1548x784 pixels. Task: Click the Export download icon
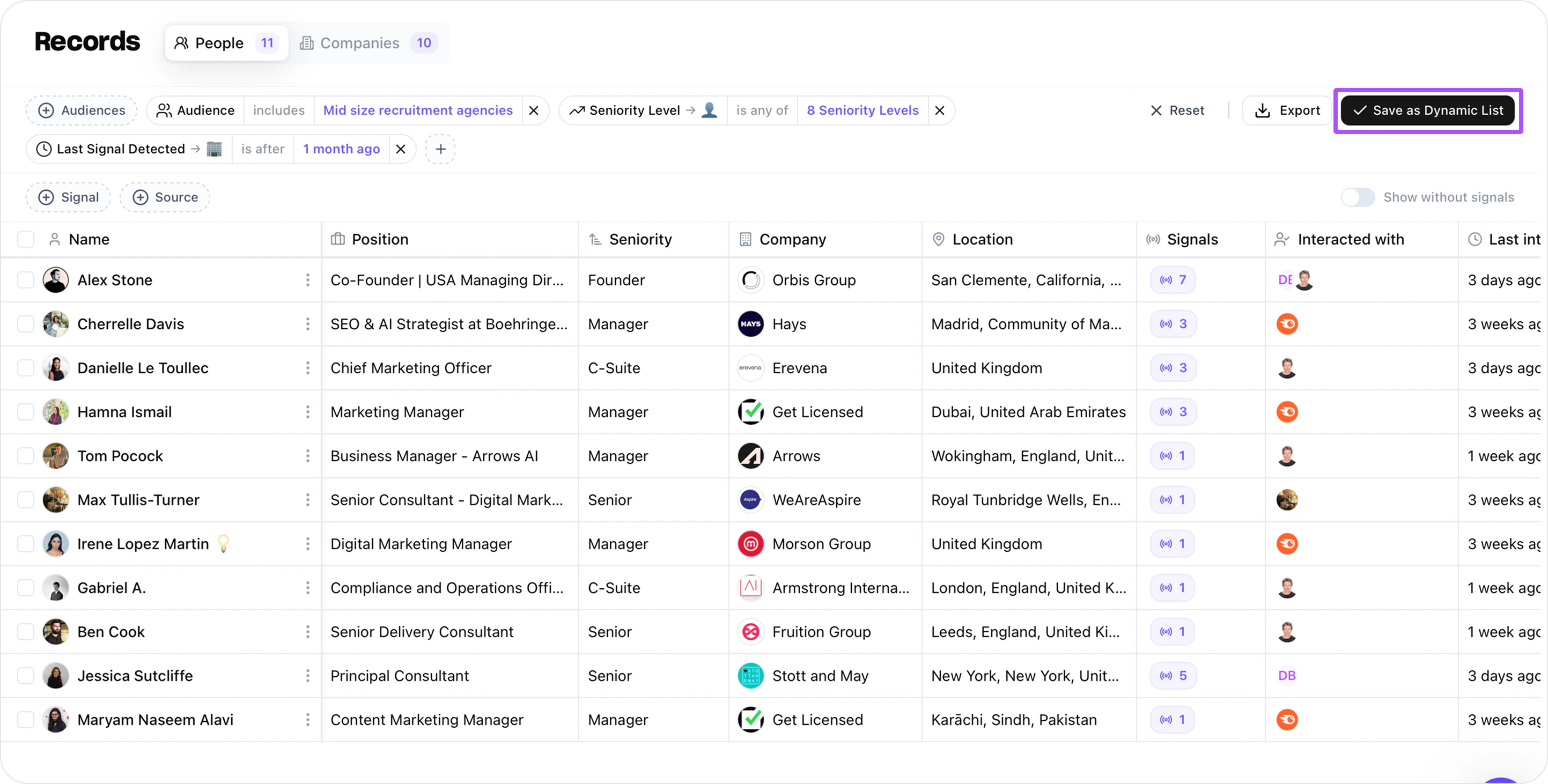pyautogui.click(x=1263, y=110)
